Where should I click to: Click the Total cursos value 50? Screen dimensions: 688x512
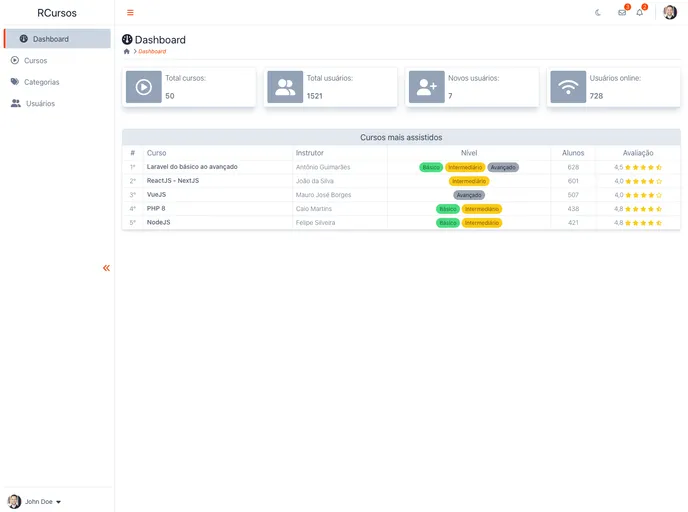tap(170, 96)
